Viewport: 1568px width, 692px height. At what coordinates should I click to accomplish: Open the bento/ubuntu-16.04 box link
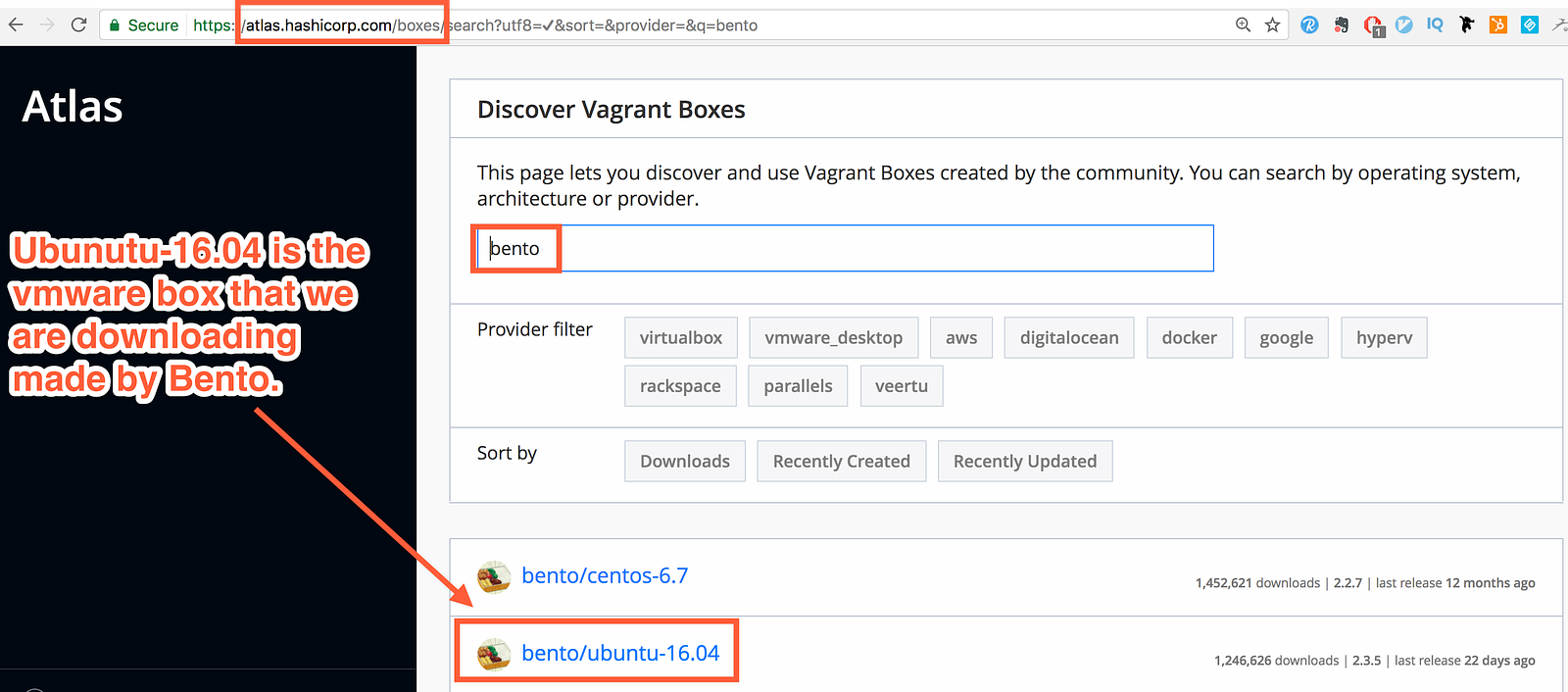click(x=620, y=653)
